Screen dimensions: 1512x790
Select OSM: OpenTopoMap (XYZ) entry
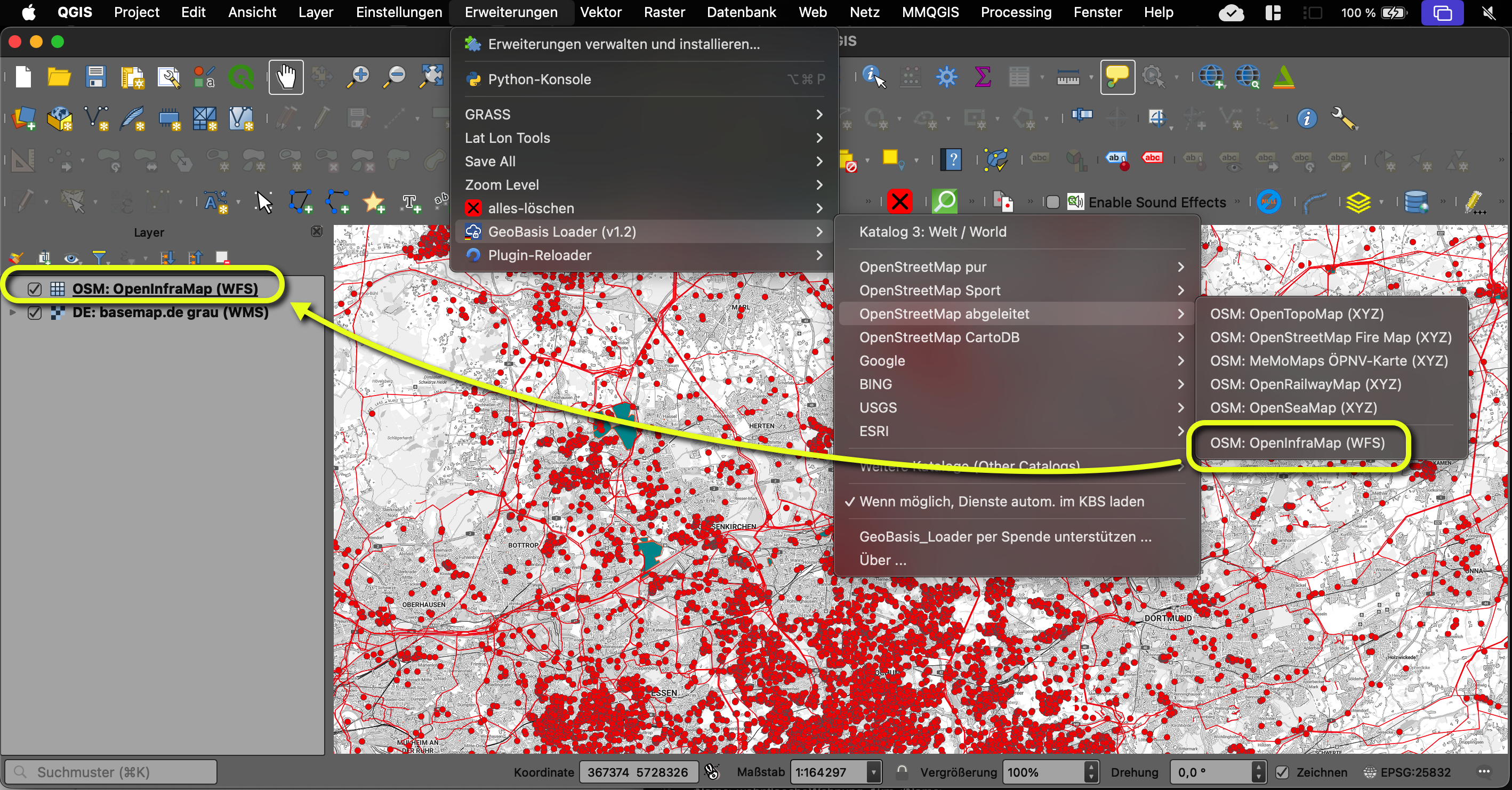(x=1297, y=314)
